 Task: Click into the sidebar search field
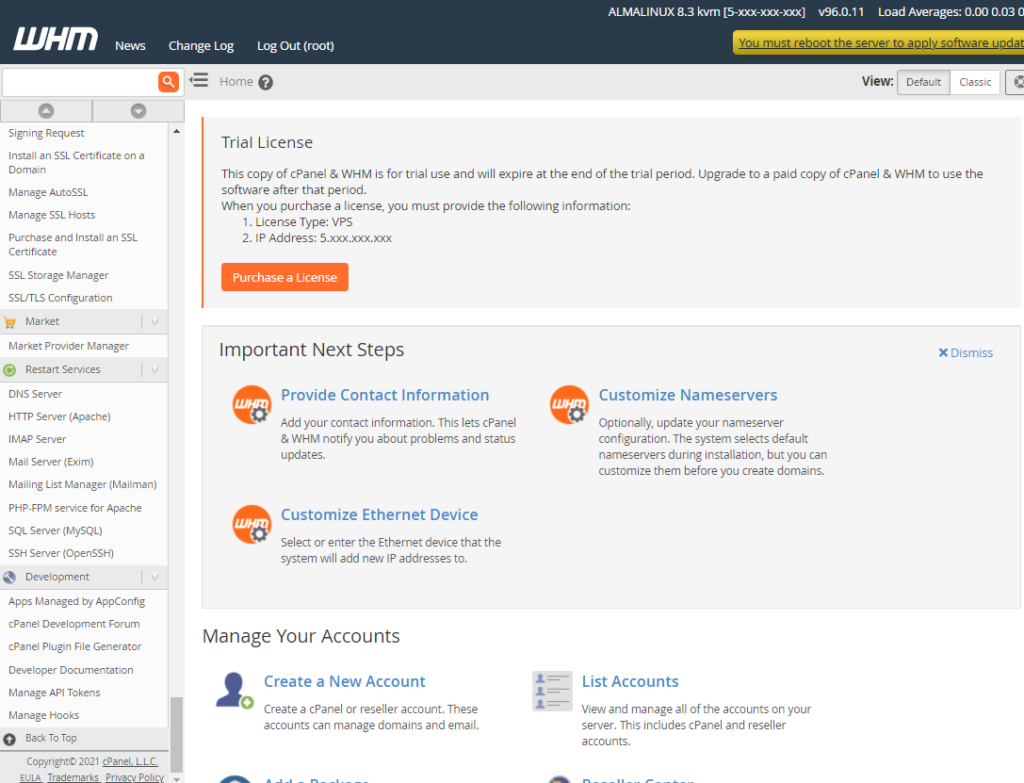79,82
